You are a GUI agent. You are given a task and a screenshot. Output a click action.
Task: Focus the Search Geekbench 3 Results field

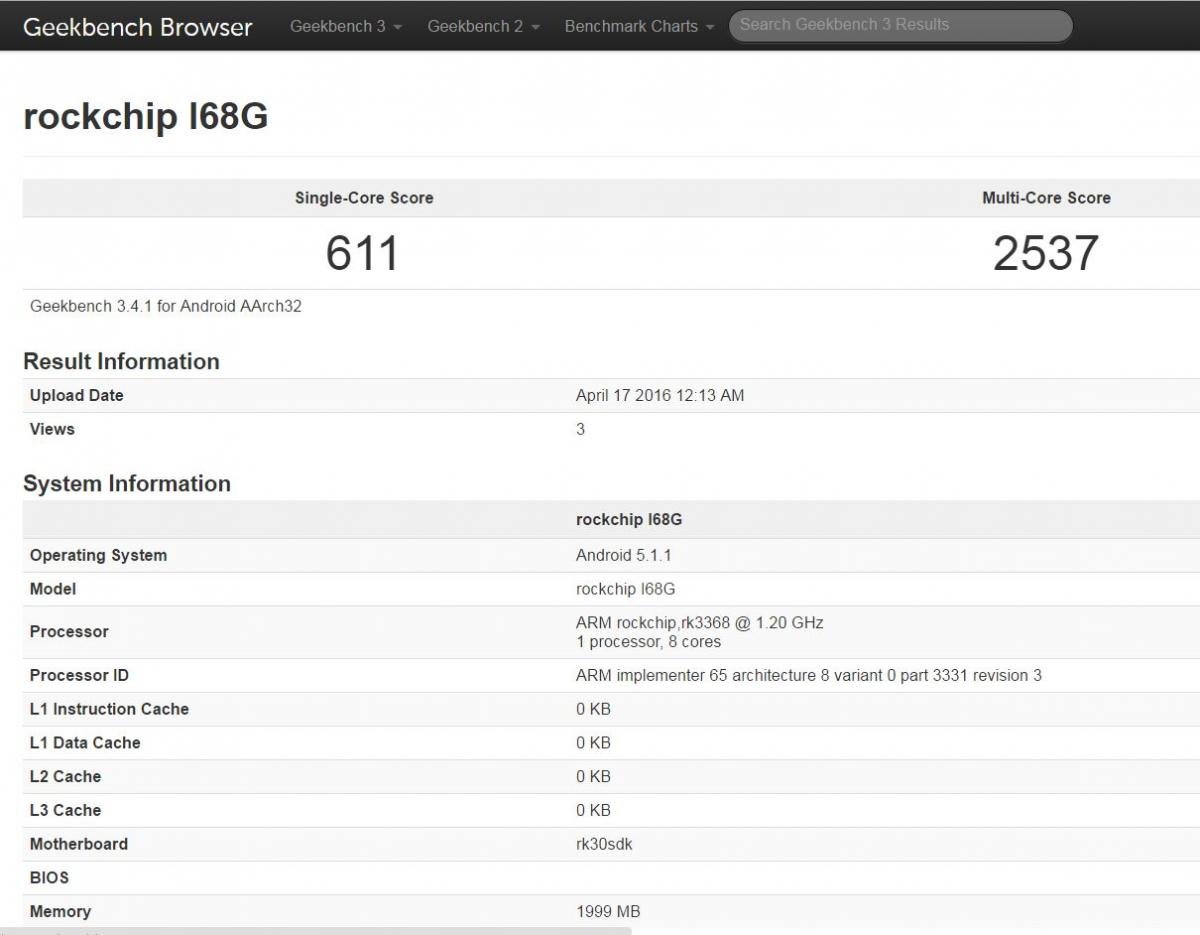900,26
